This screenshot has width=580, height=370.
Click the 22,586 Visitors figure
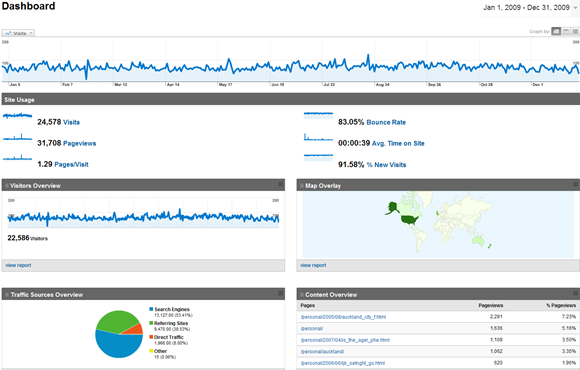click(x=28, y=238)
